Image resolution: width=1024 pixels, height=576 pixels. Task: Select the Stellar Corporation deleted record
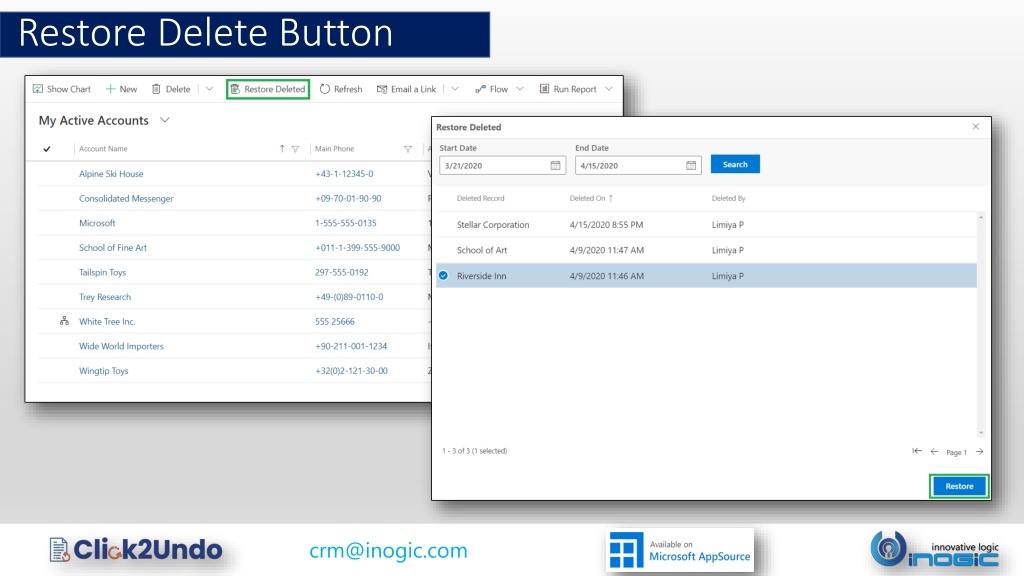coord(707,225)
